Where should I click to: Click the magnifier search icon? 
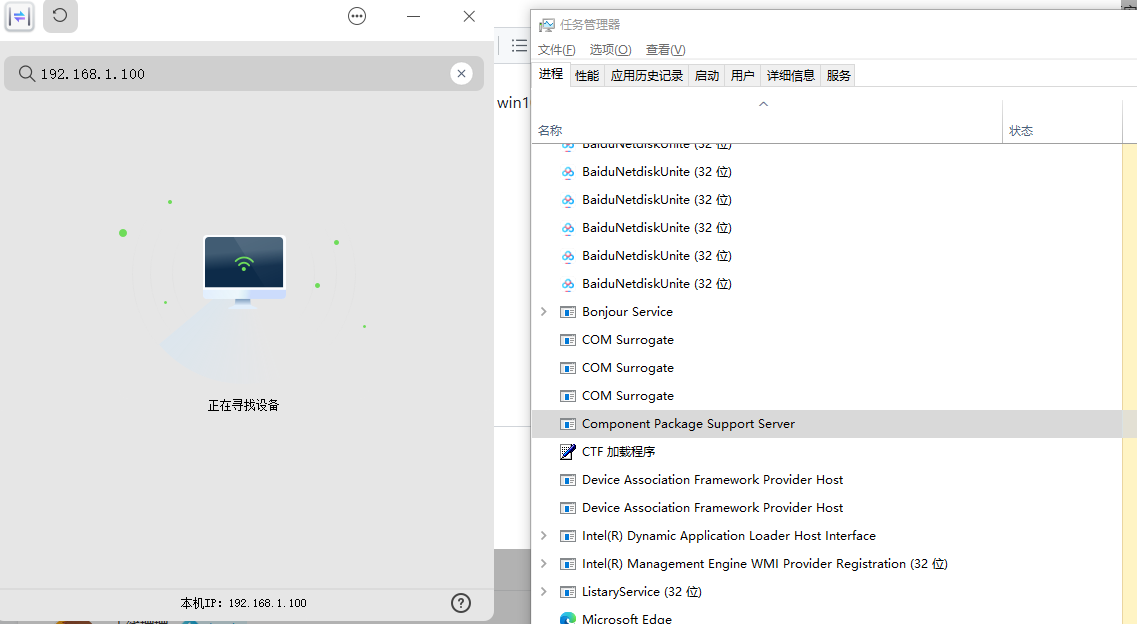click(x=27, y=73)
